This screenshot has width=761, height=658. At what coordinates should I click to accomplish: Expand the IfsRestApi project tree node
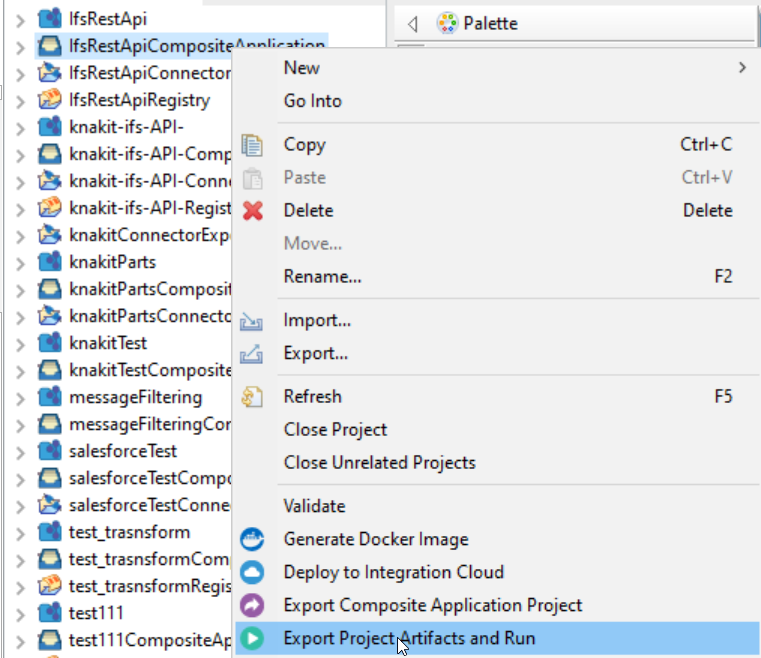coord(20,19)
